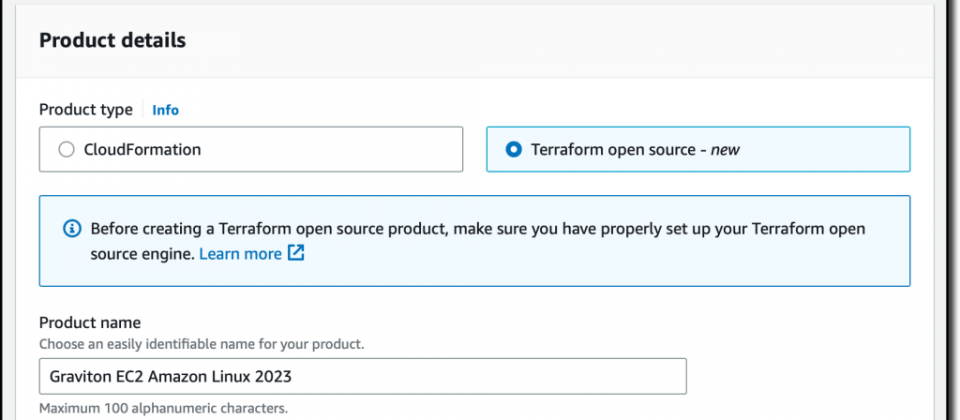Focus the Product name input field
This screenshot has height=420, width=960.
362,377
